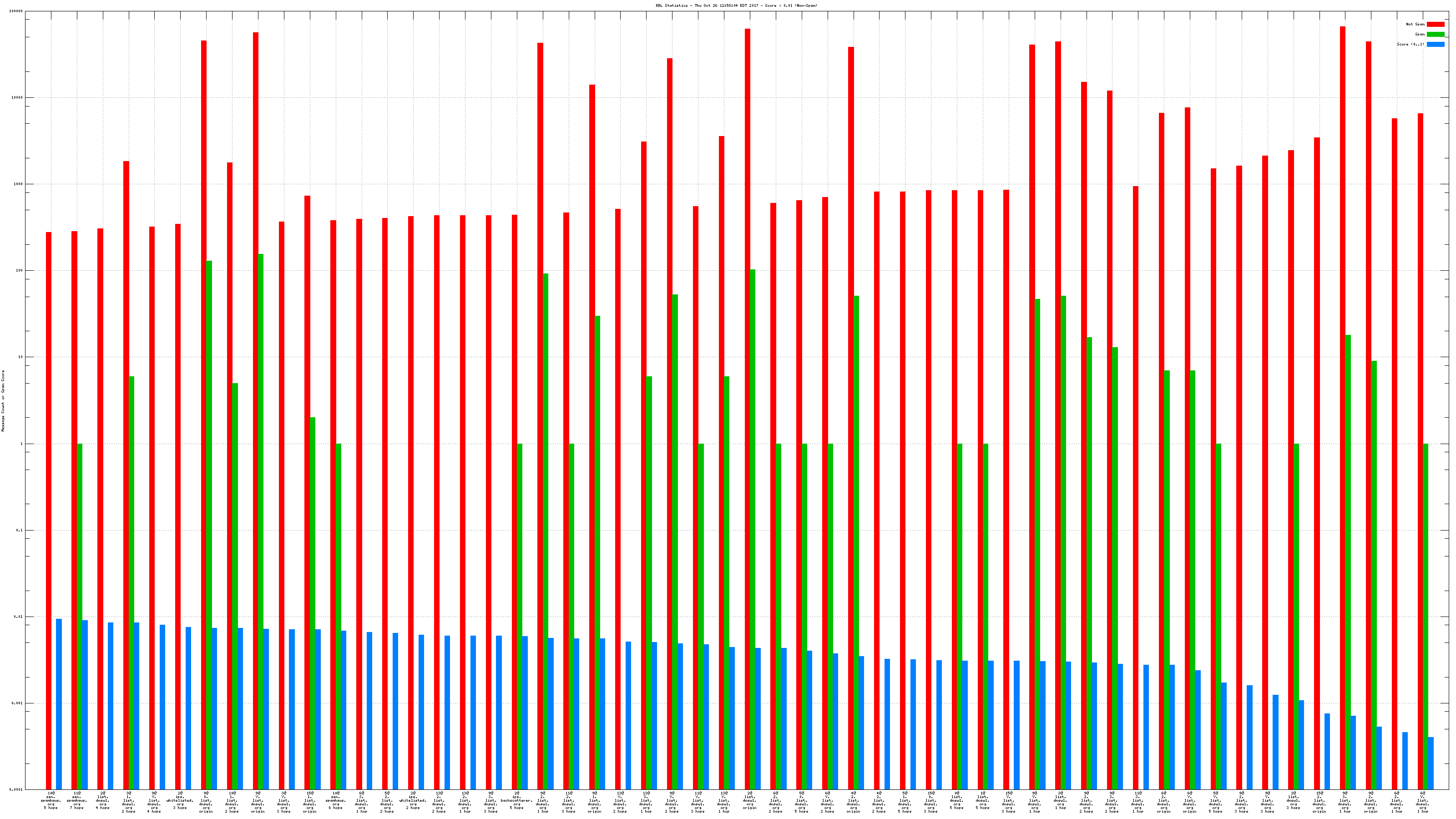Click the 0.01 y-axis tick label
This screenshot has width=1456, height=819.
[x=18, y=617]
